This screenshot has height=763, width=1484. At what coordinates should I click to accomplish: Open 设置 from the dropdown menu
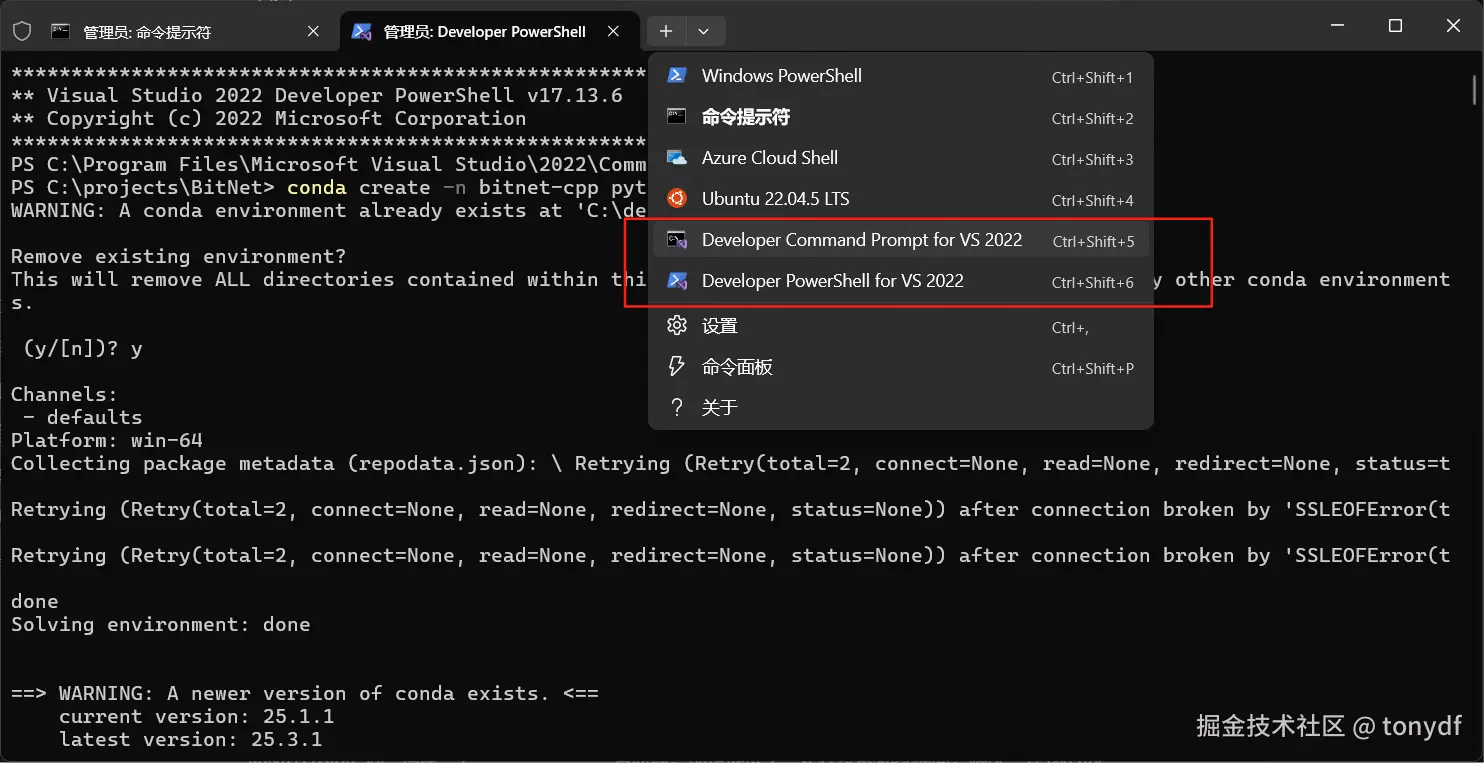(x=900, y=326)
